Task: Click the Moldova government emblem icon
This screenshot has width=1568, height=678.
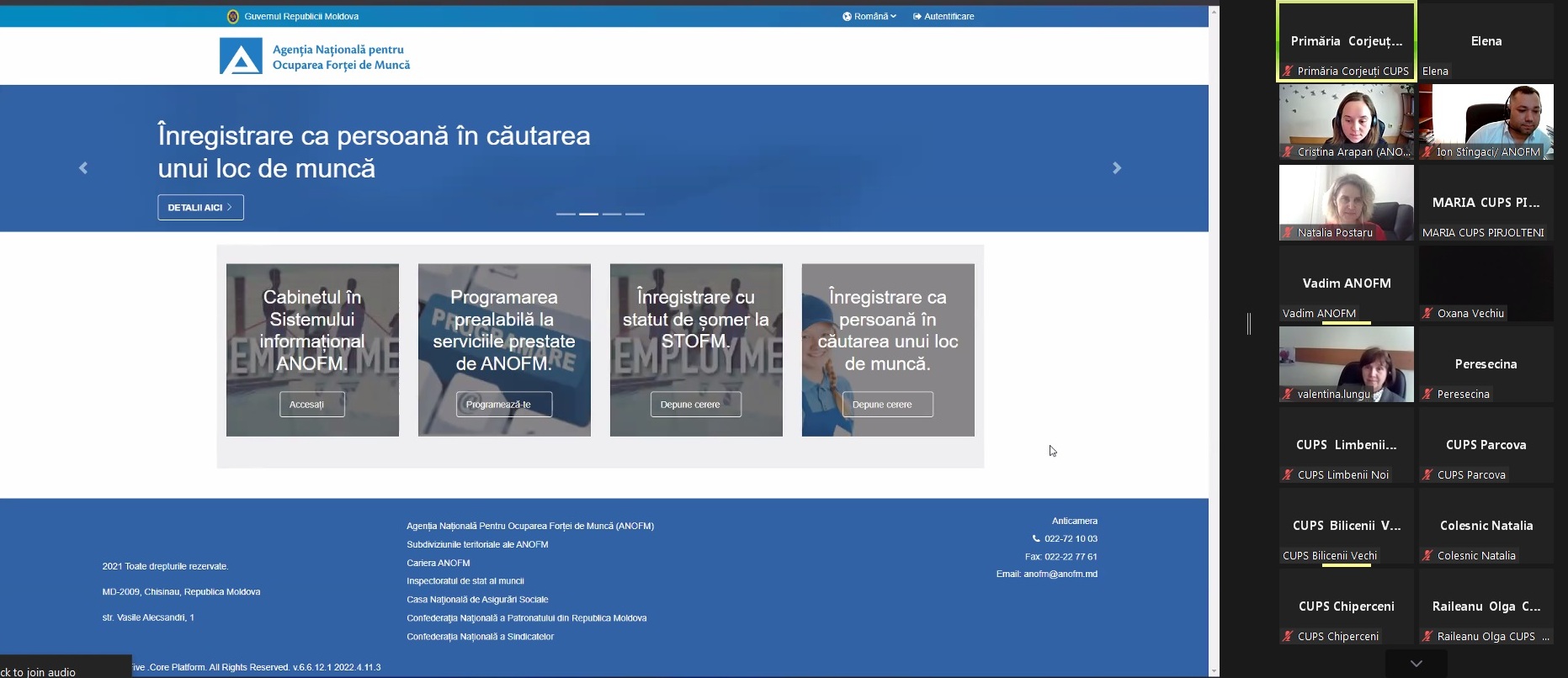Action: click(233, 16)
